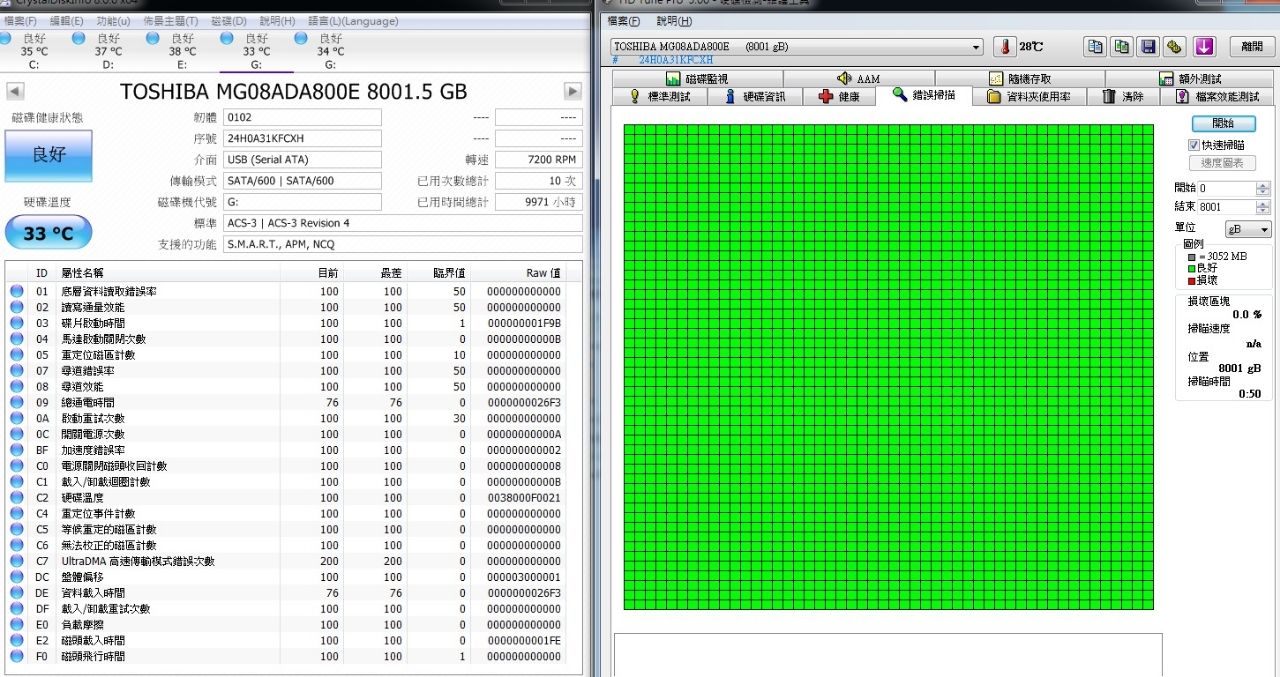This screenshot has height=677, width=1280.
Task: Select the G: drive 34 °C status
Action: pyautogui.click(x=331, y=51)
